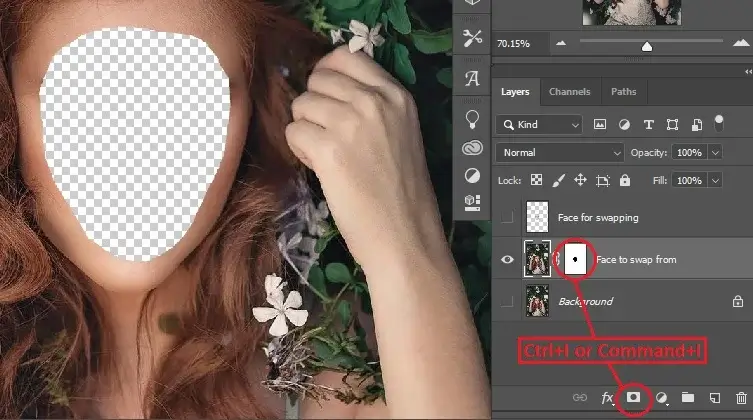The image size is (753, 420).
Task: Click the 70.15% zoom value field
Action: coord(522,44)
